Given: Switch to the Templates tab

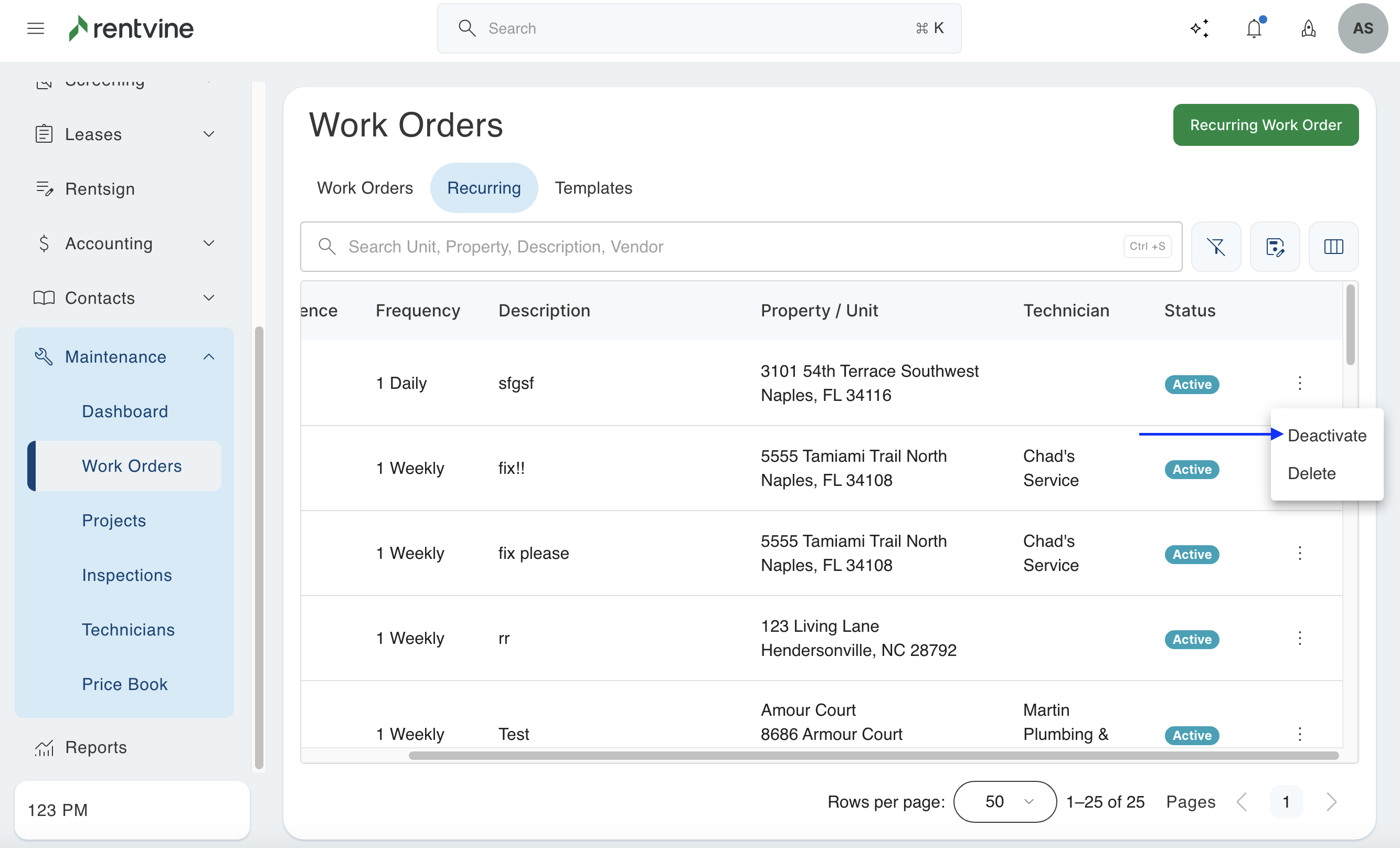Looking at the screenshot, I should 593,188.
